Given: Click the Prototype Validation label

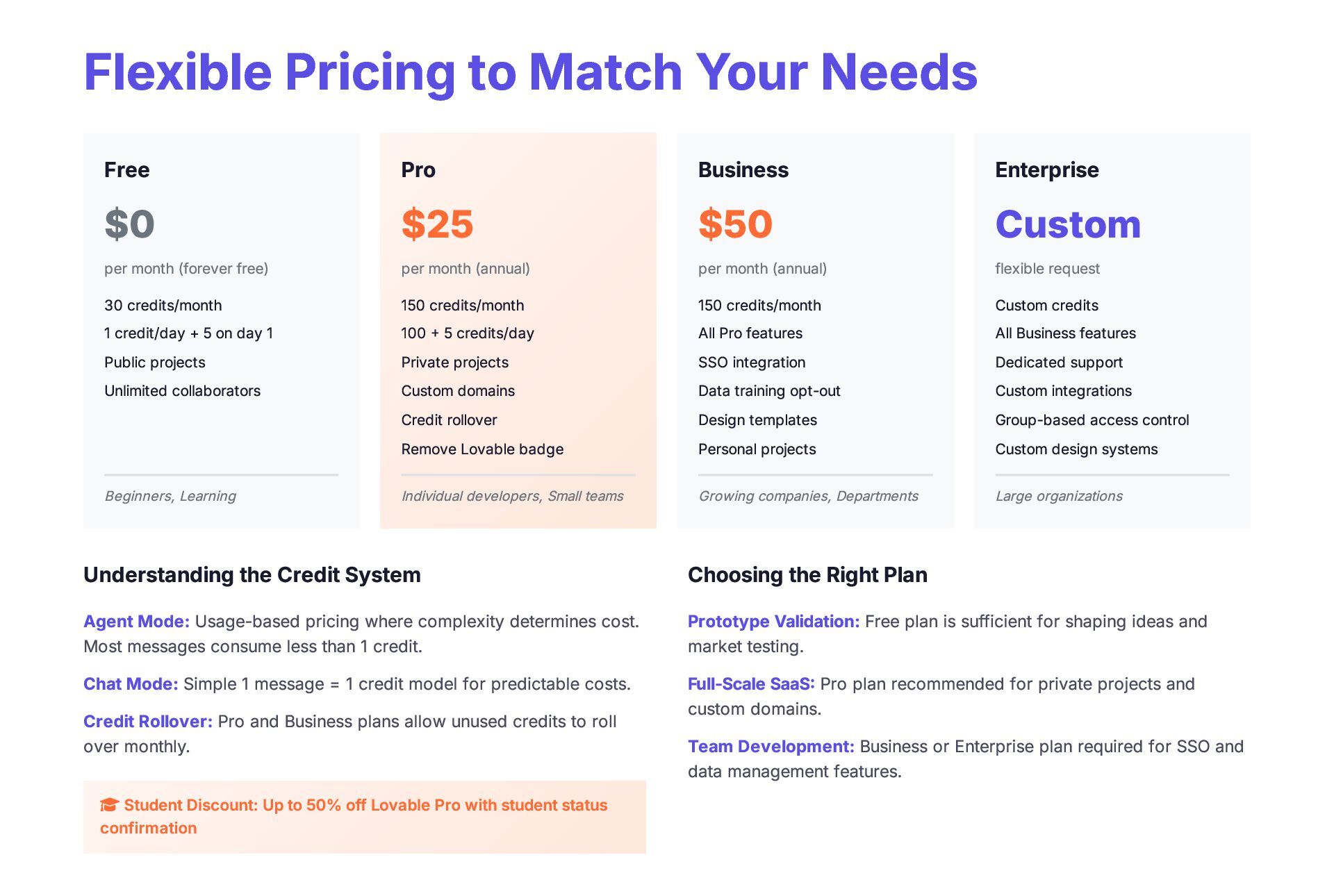Looking at the screenshot, I should [x=773, y=622].
